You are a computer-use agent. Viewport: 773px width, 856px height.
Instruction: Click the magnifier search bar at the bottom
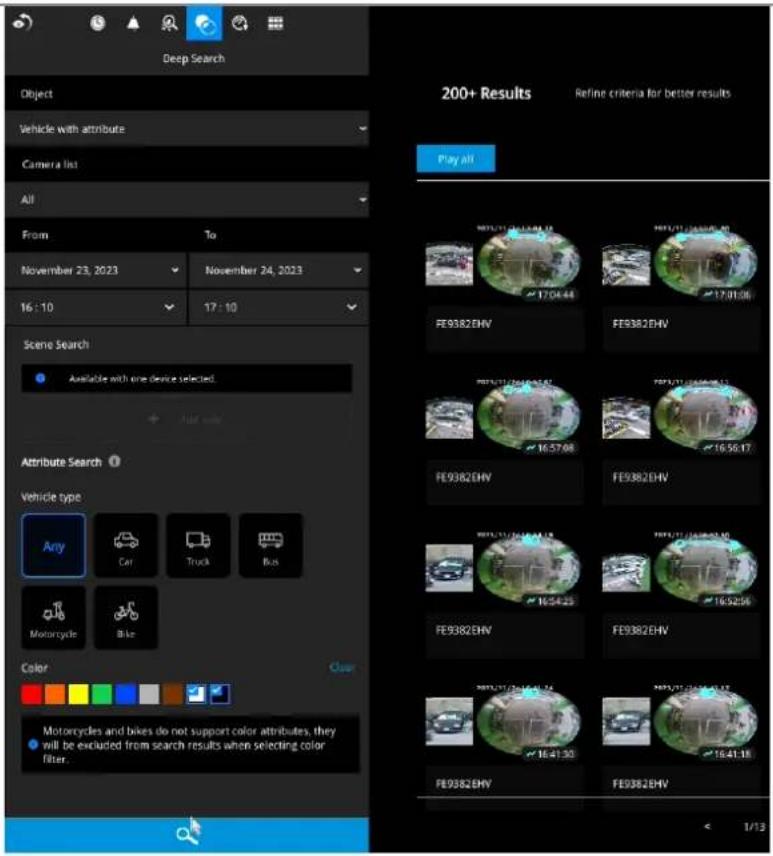pyautogui.click(x=187, y=834)
